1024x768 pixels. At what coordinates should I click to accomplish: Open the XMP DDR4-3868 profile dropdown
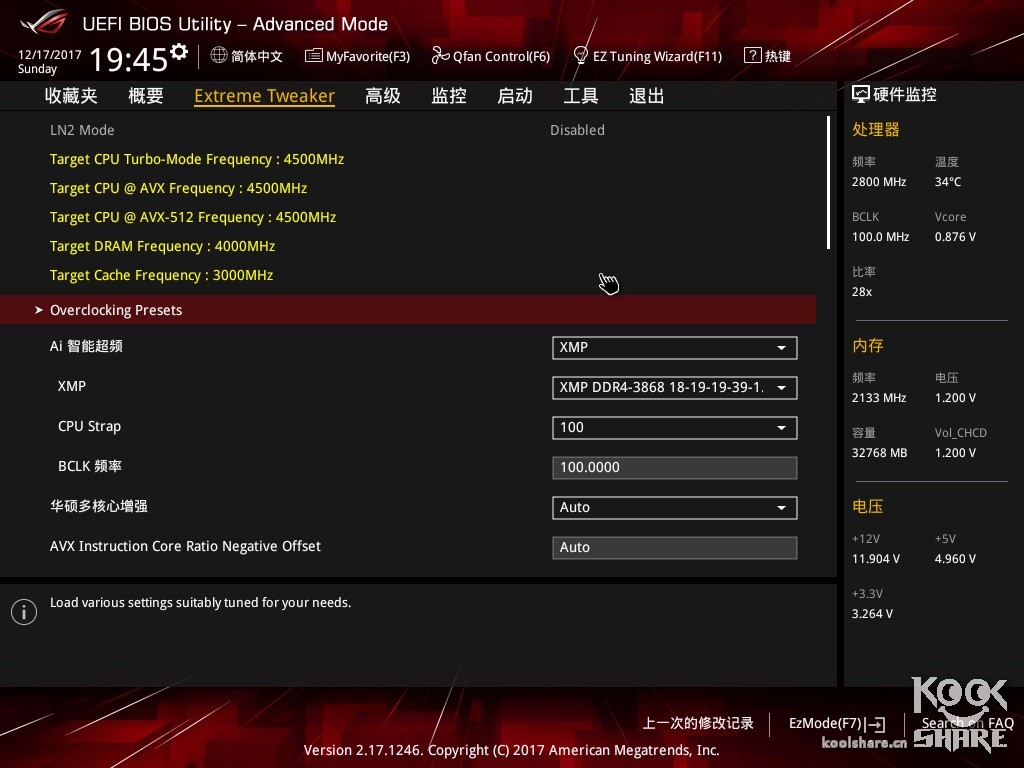point(674,387)
